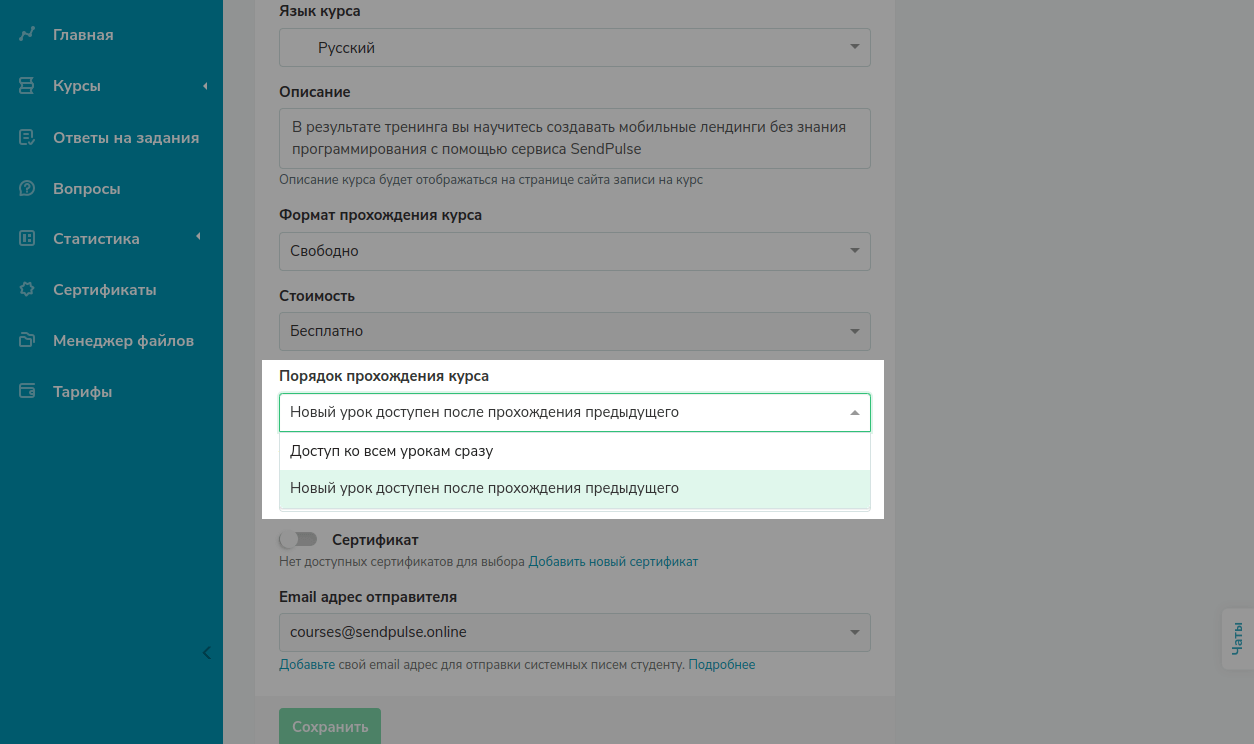1254x744 pixels.
Task: Open the Язык курса dropdown
Action: point(574,48)
